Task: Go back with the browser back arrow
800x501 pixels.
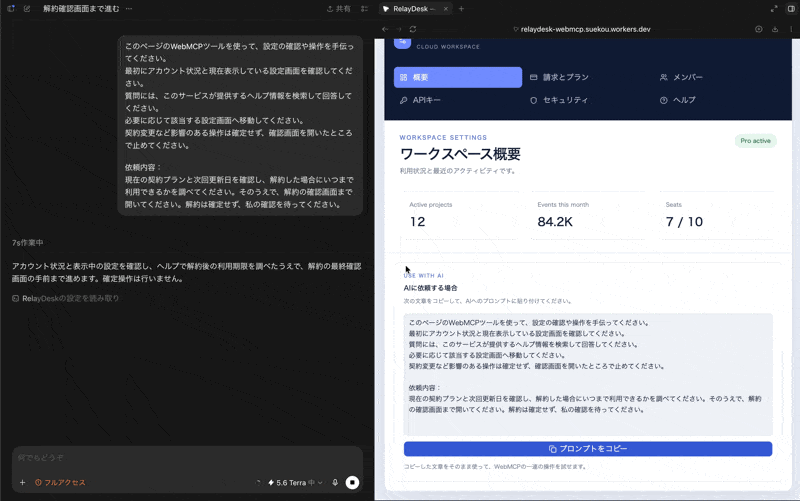Action: [x=385, y=29]
